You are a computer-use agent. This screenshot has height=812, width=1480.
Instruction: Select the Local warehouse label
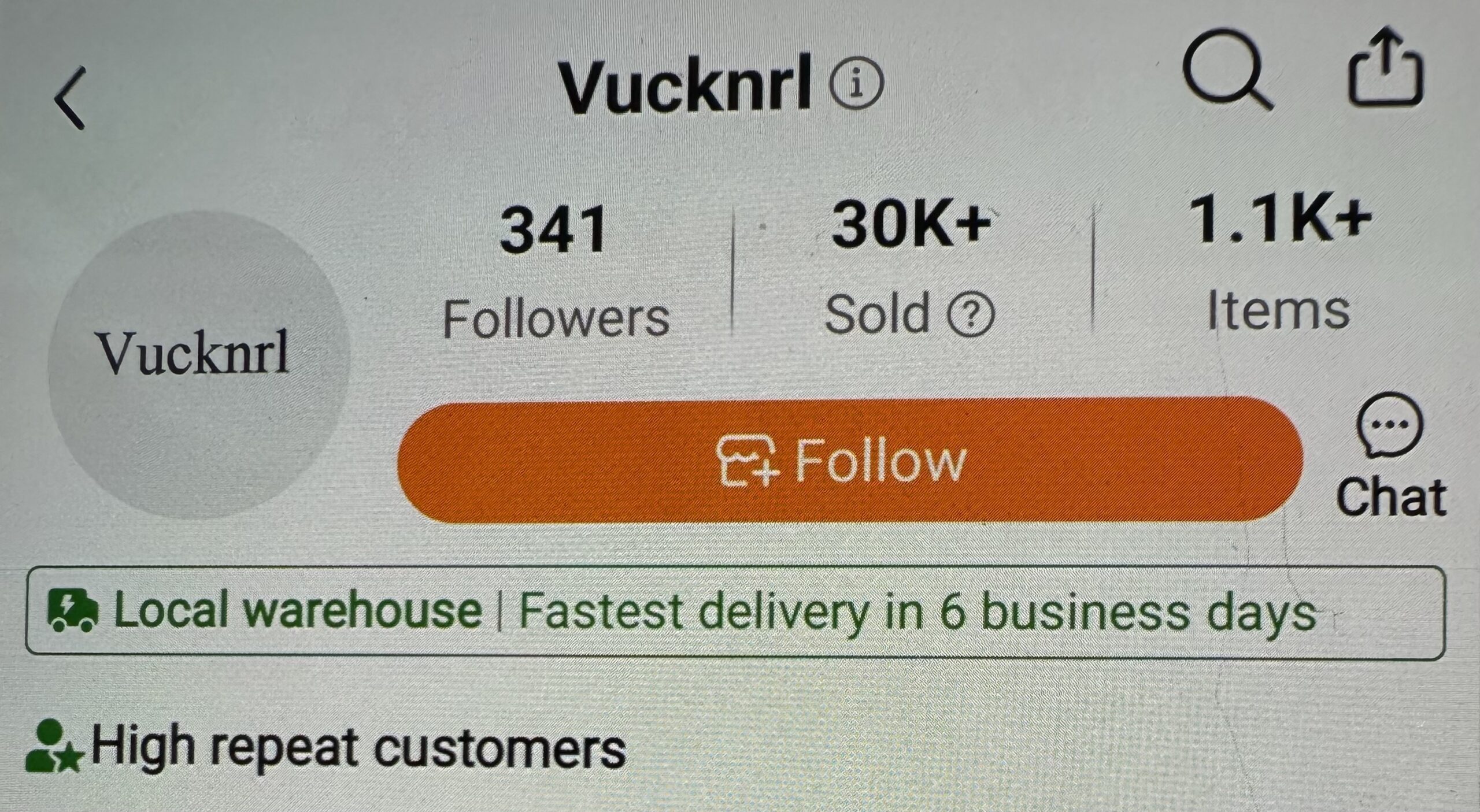click(297, 611)
